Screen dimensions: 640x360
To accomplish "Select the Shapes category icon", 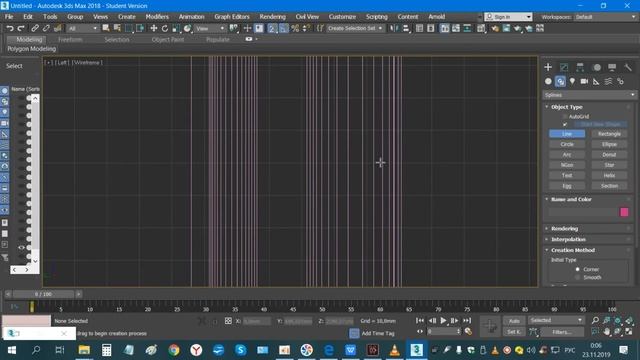I will (x=560, y=81).
